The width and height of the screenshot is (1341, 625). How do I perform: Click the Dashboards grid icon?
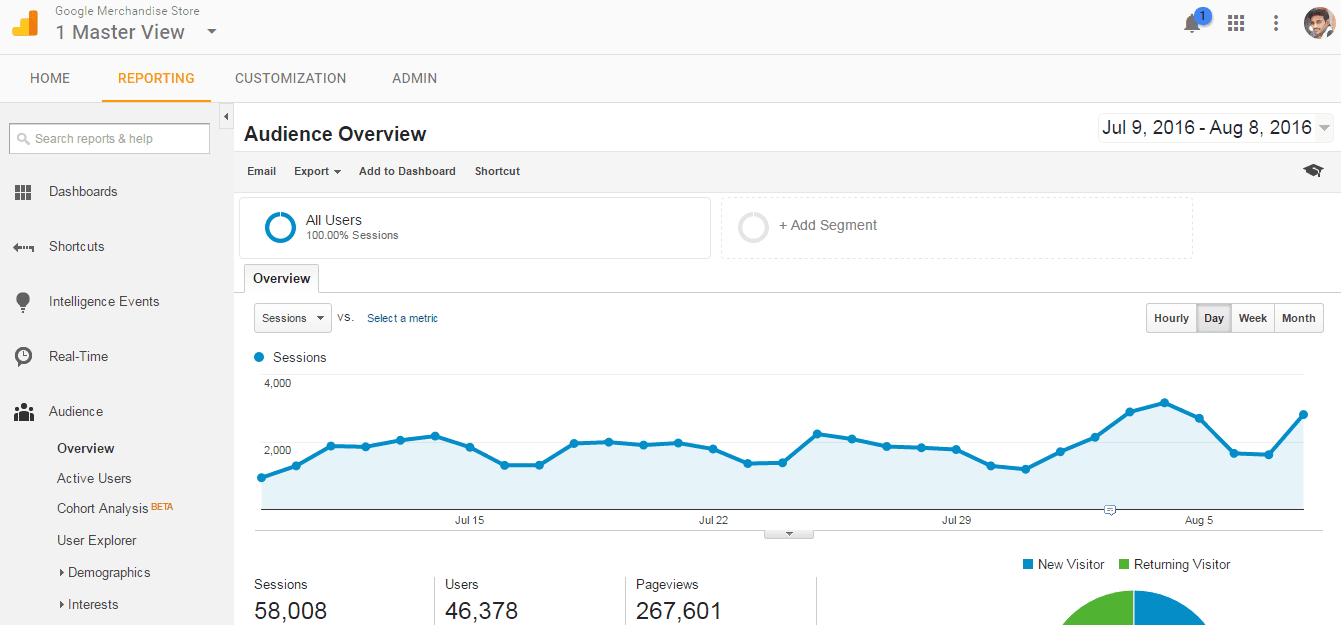pos(23,192)
